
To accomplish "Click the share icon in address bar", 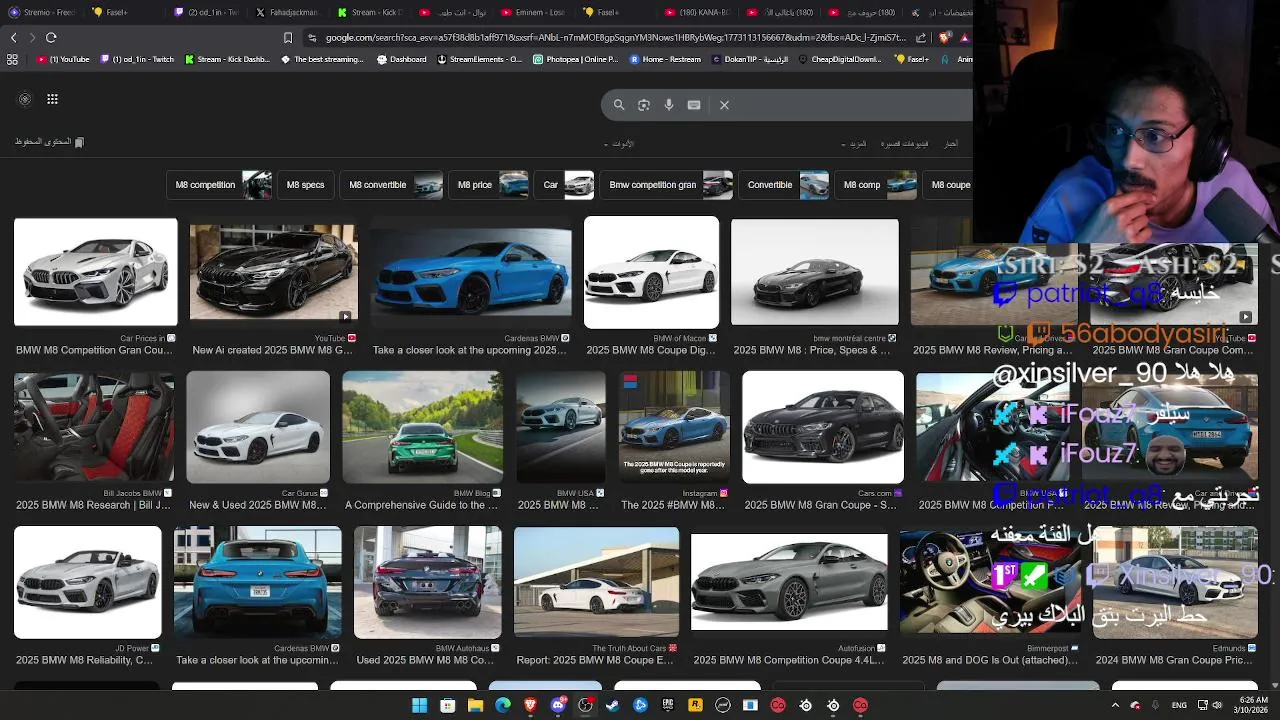I will [921, 38].
